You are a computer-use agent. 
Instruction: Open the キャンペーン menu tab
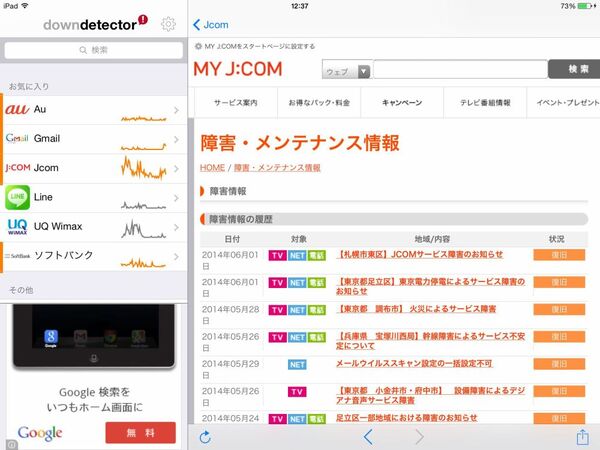click(x=402, y=103)
